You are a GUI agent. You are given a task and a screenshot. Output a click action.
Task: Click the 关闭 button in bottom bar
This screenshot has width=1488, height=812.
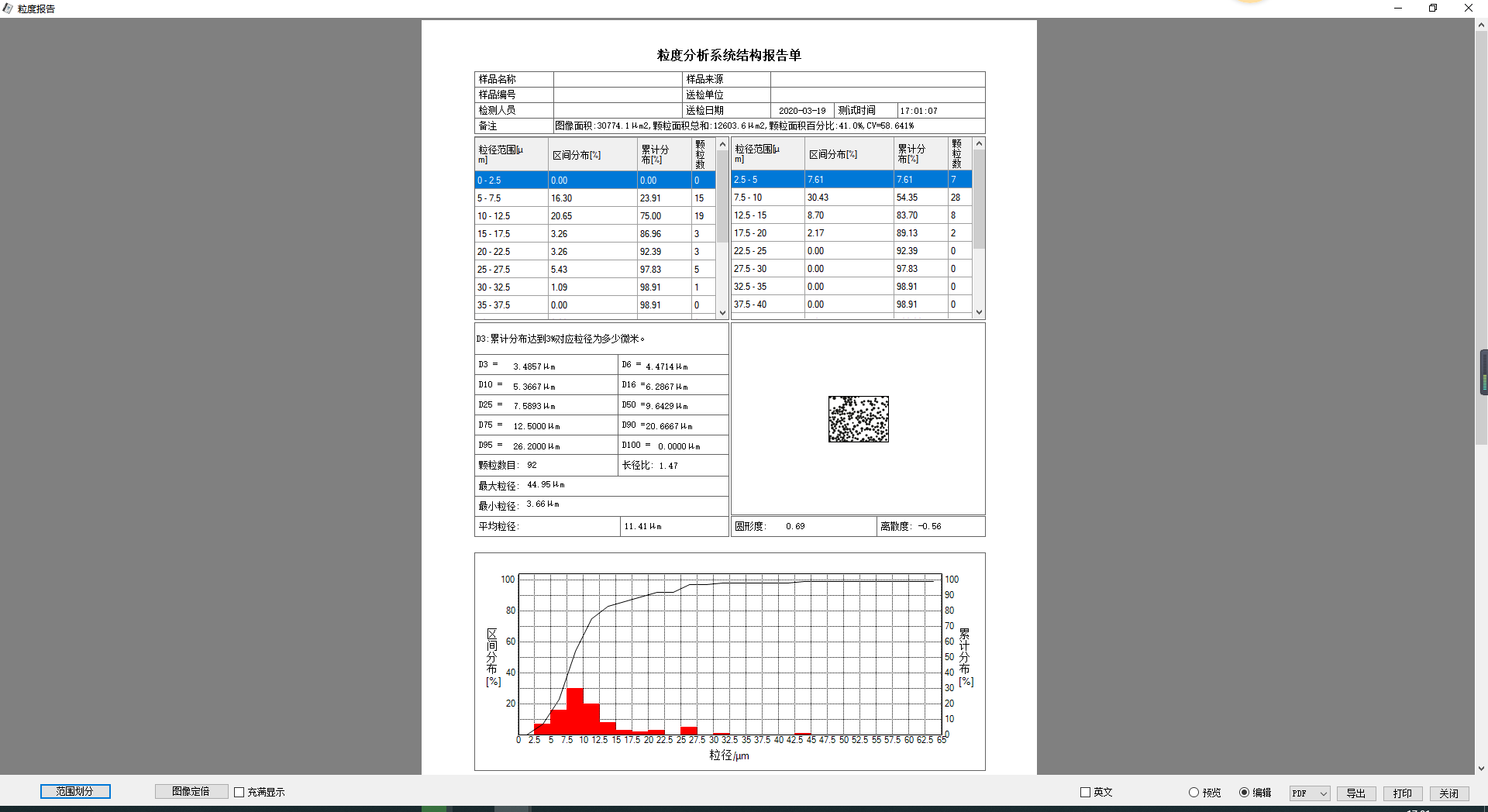pyautogui.click(x=1448, y=793)
